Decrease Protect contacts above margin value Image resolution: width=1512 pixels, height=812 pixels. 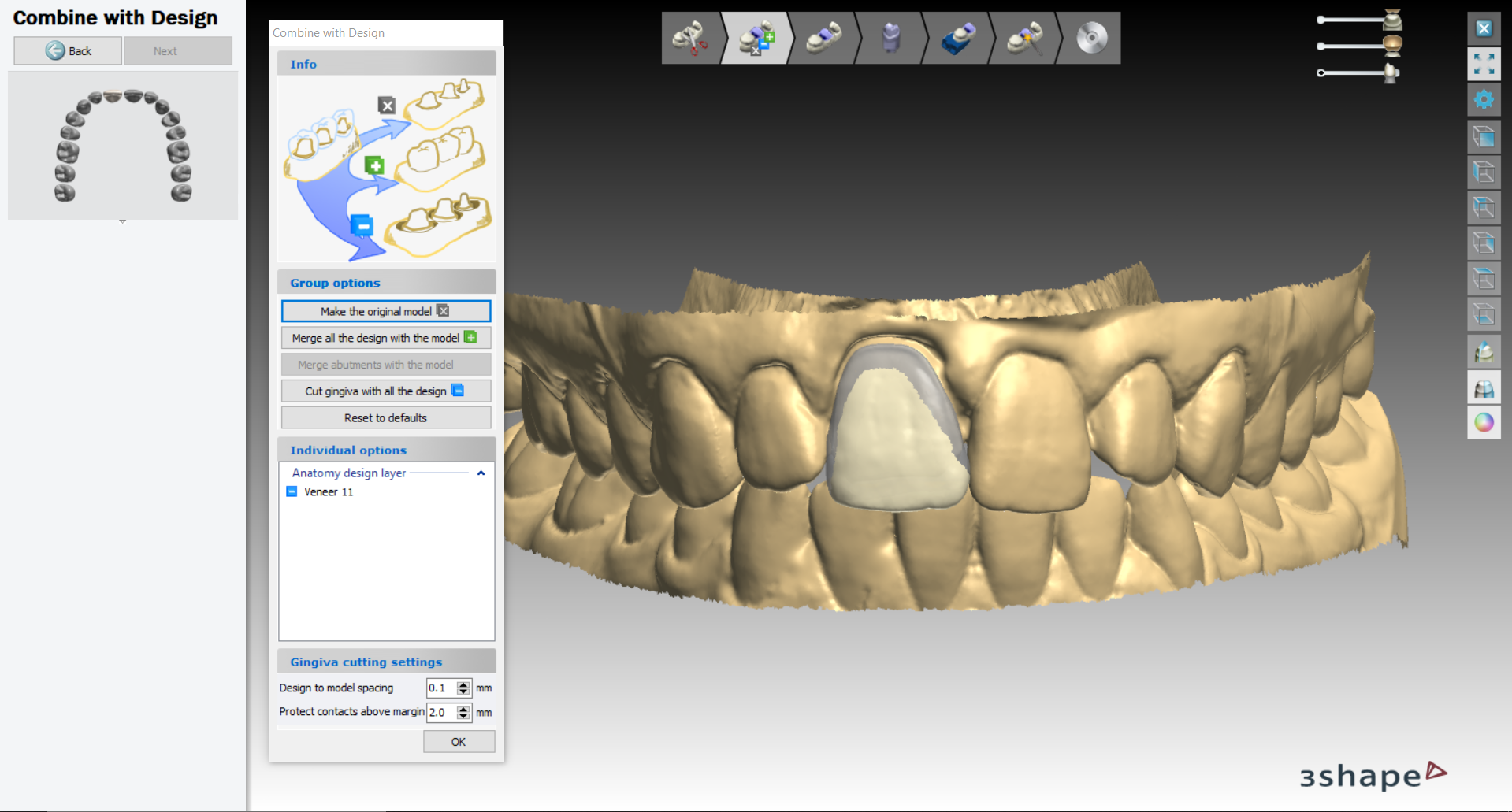click(463, 717)
